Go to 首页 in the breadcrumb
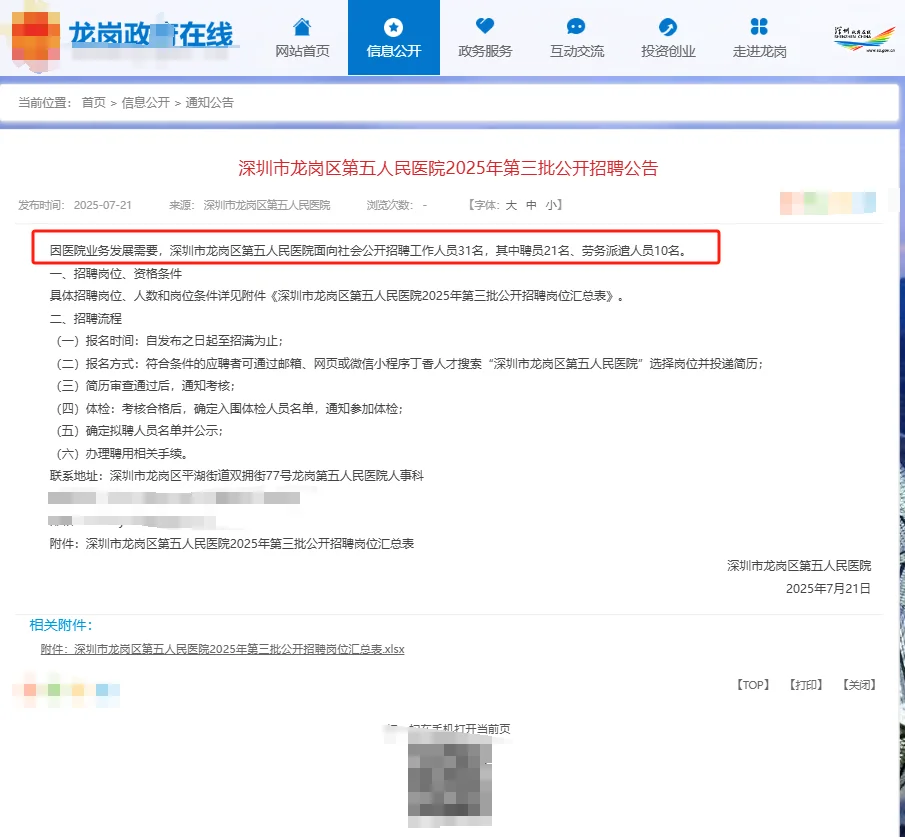 tap(94, 103)
